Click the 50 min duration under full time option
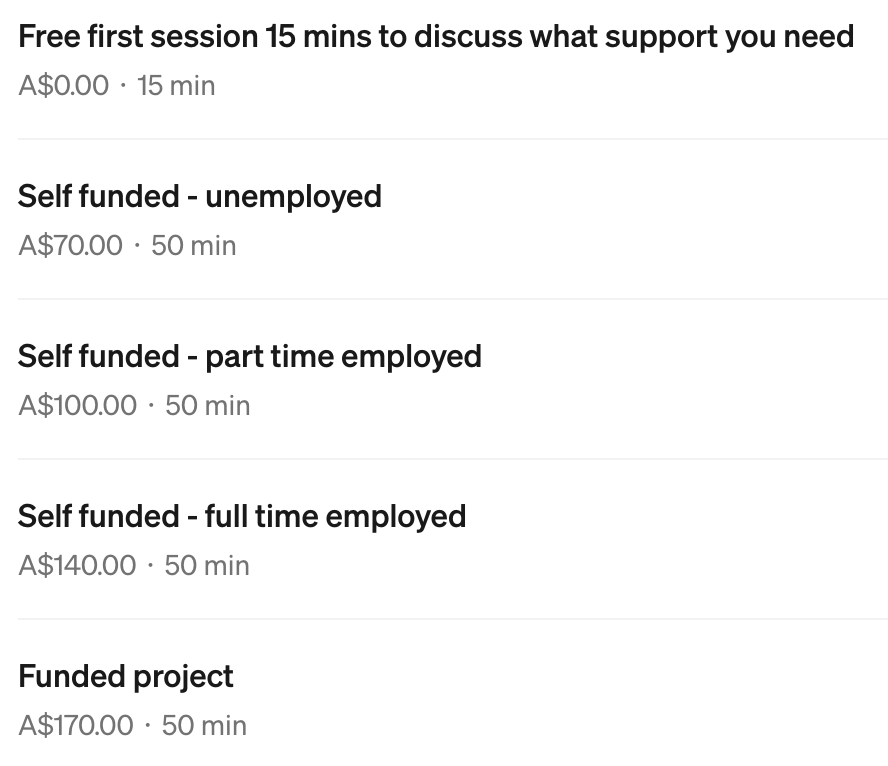This screenshot has width=888, height=766. coord(206,565)
